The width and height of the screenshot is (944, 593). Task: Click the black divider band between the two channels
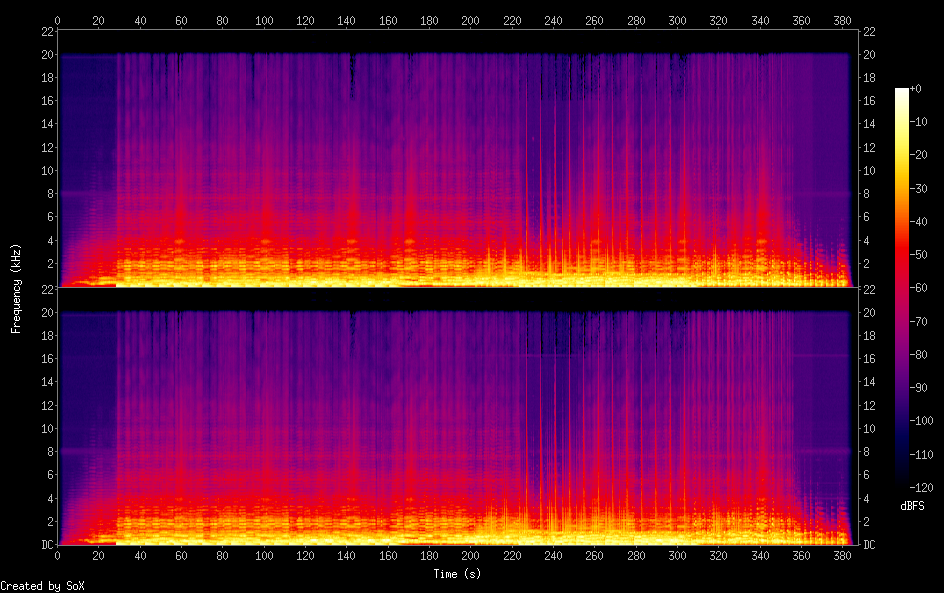(x=458, y=298)
